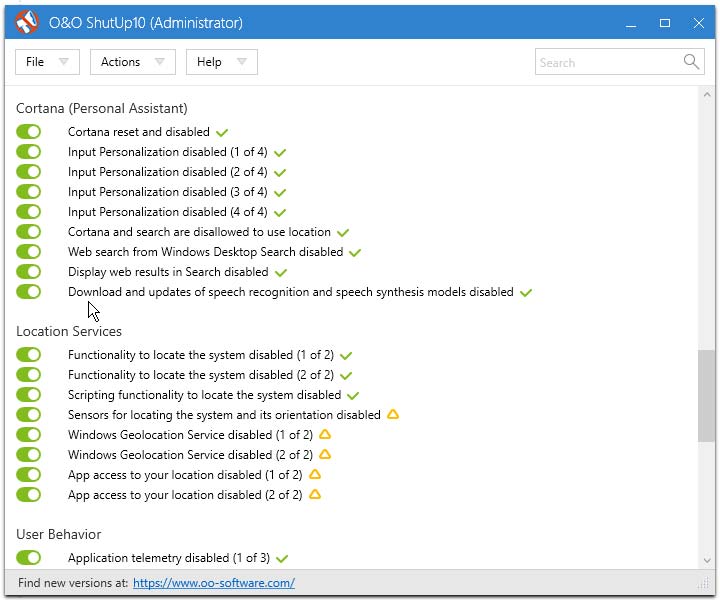
Task: Click the scrollbar down arrow
Action: 707,560
